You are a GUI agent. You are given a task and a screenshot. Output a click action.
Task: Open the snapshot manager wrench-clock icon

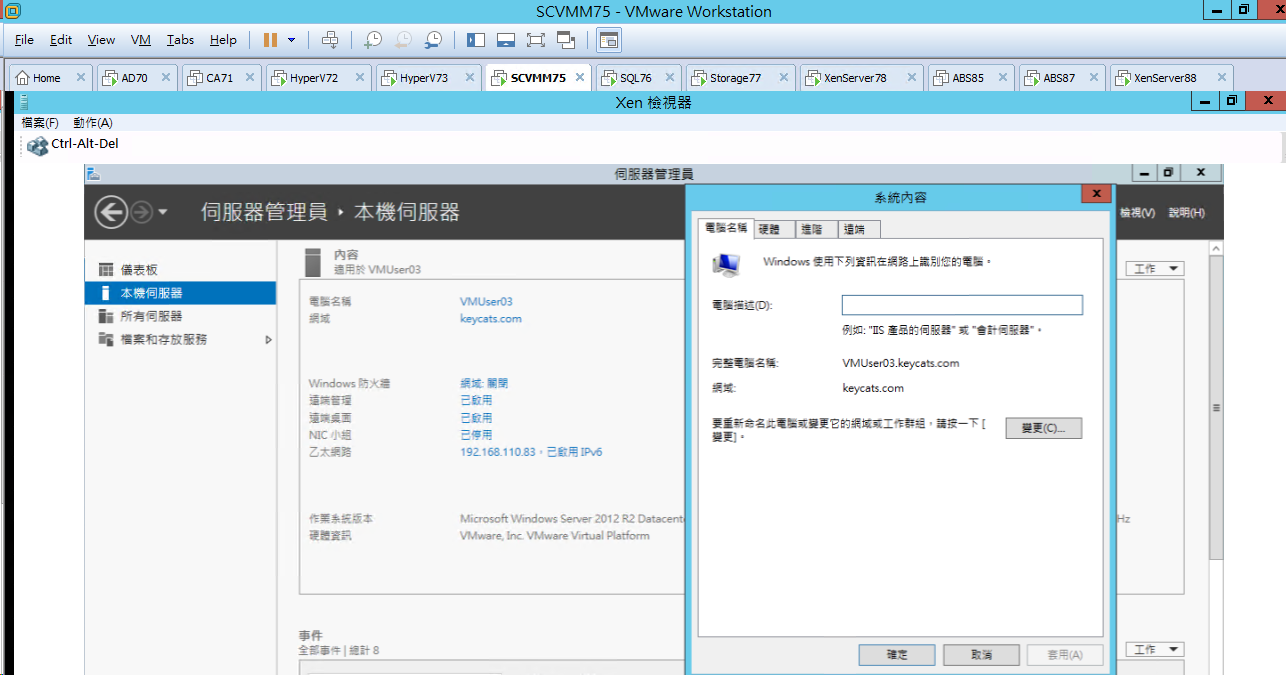point(433,40)
